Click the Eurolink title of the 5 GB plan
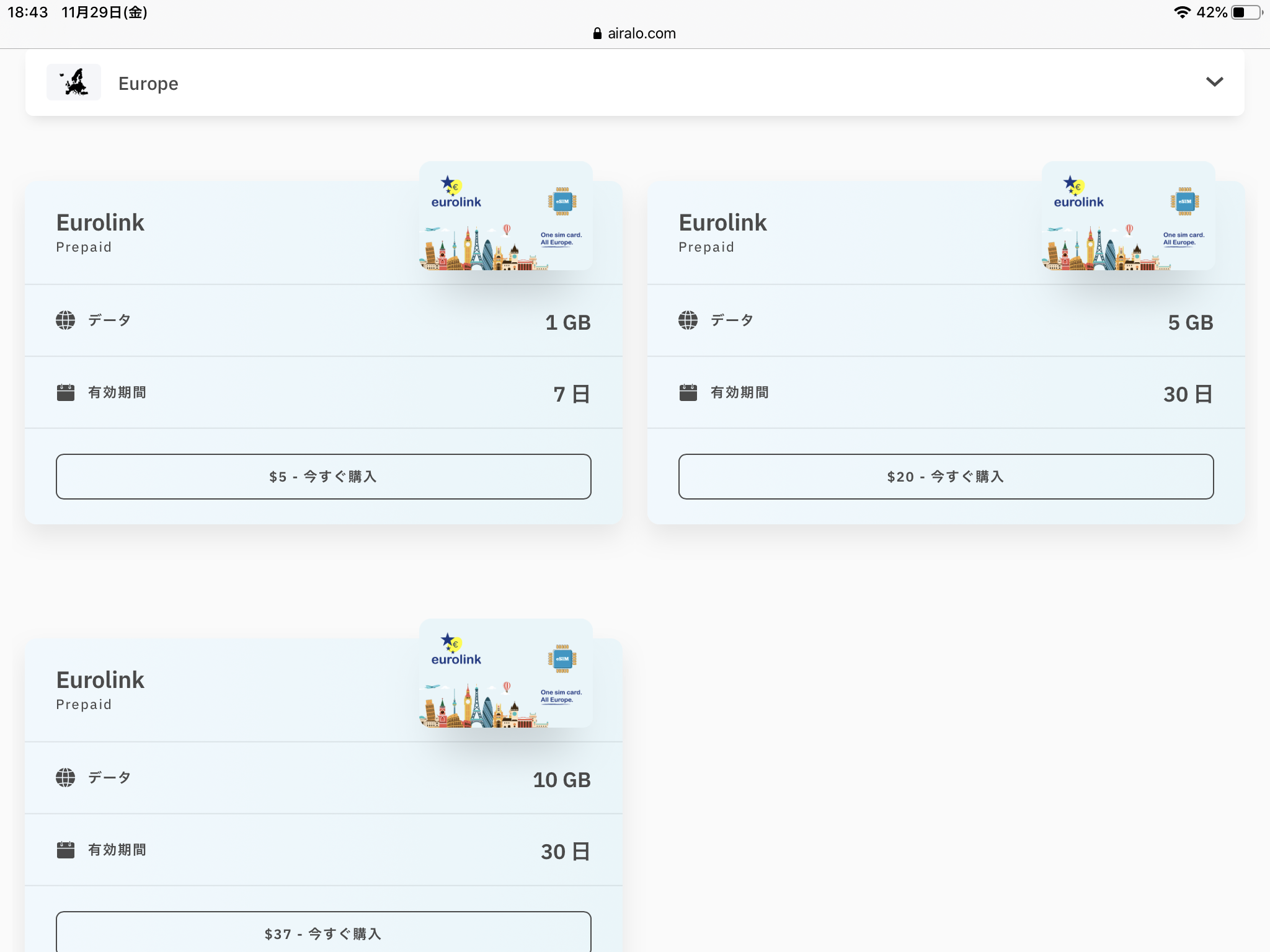Screen dimensions: 1270x952 point(723,223)
